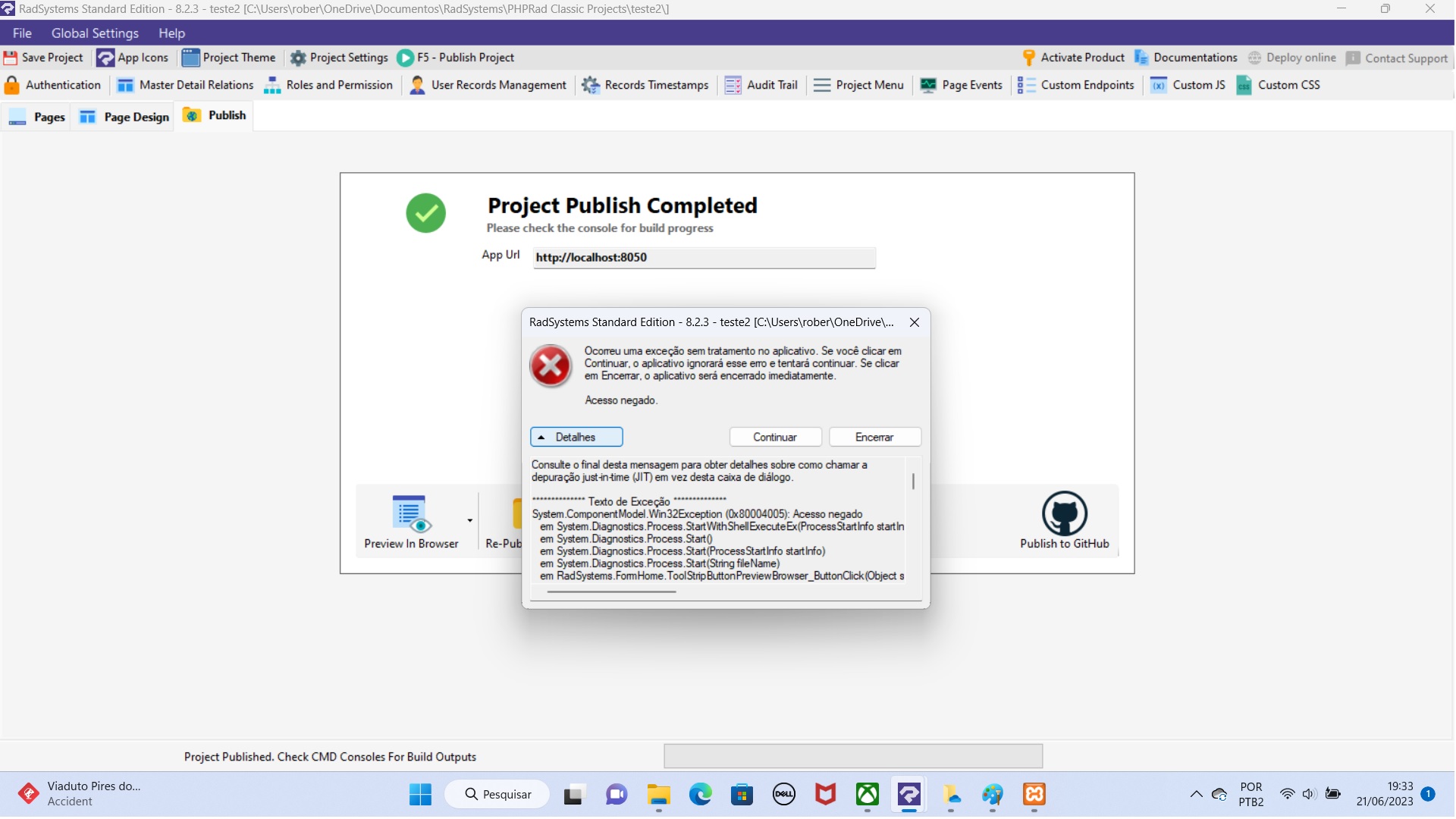Run F5 - Publish Project
1456x819 pixels.
pos(456,58)
